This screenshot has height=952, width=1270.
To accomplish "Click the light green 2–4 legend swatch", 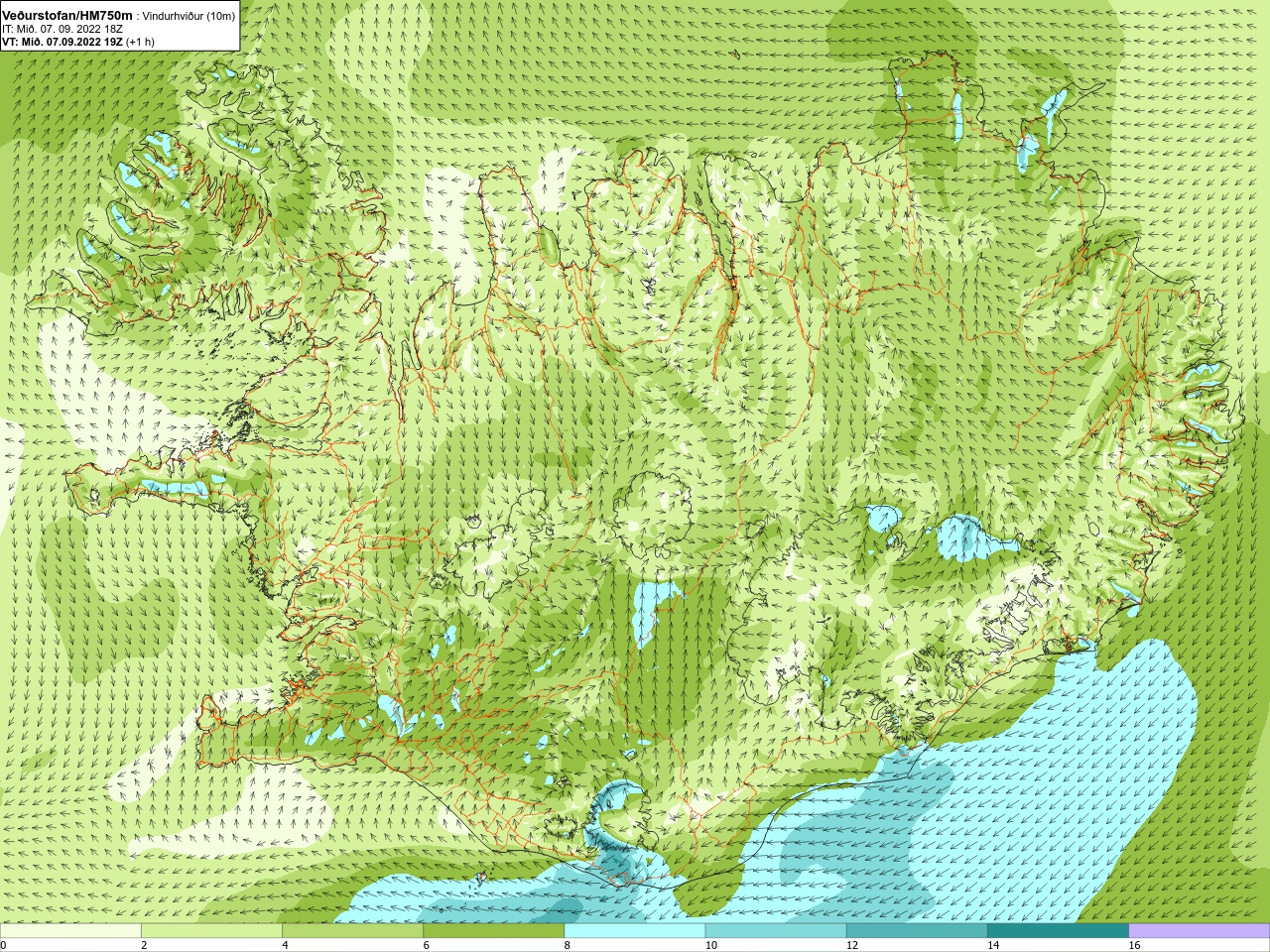I will coord(211,931).
